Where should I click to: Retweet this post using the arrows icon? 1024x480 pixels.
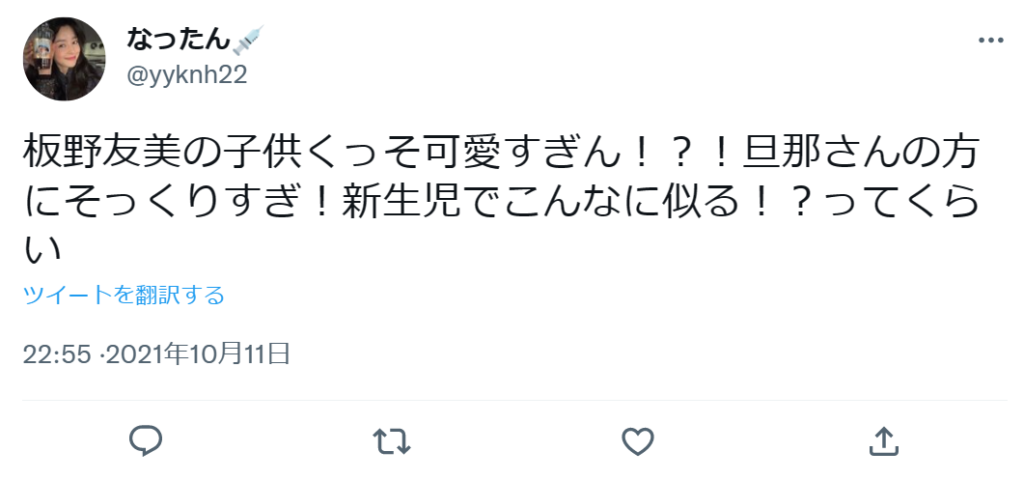(392, 441)
